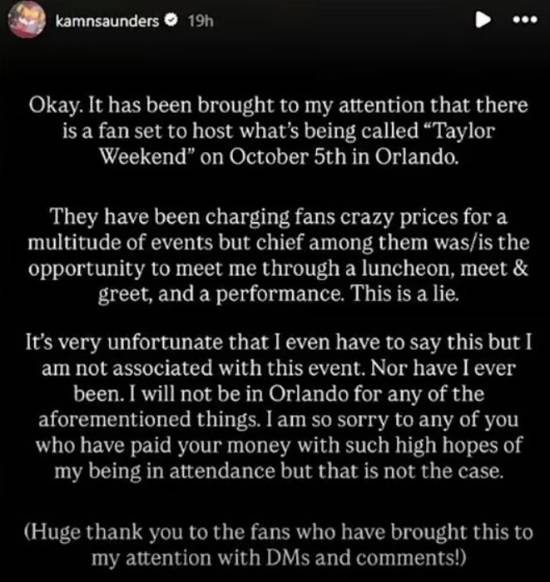
Task: Click the 19h story timestamp
Action: pyautogui.click(x=200, y=21)
